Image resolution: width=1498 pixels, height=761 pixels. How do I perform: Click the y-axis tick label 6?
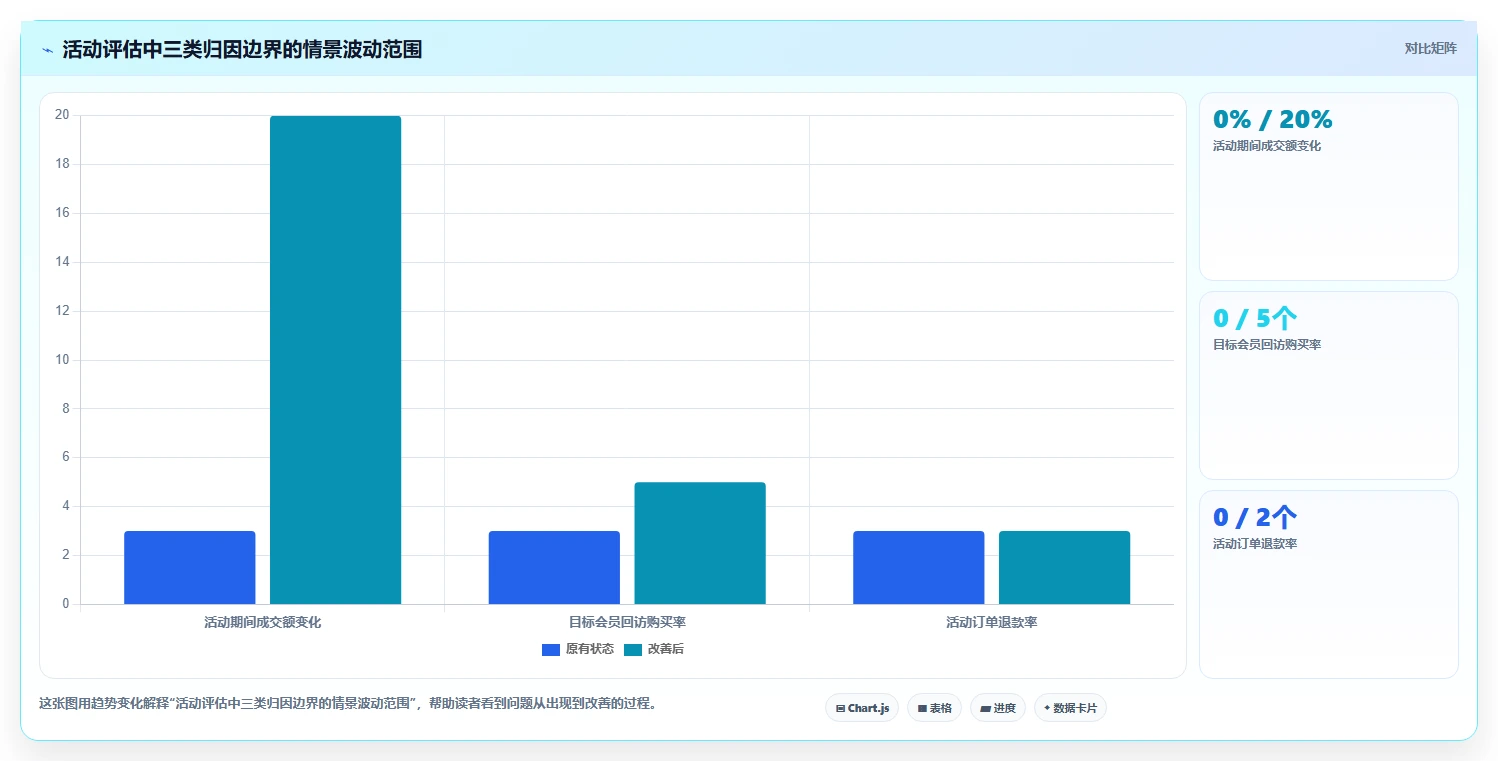(x=66, y=457)
